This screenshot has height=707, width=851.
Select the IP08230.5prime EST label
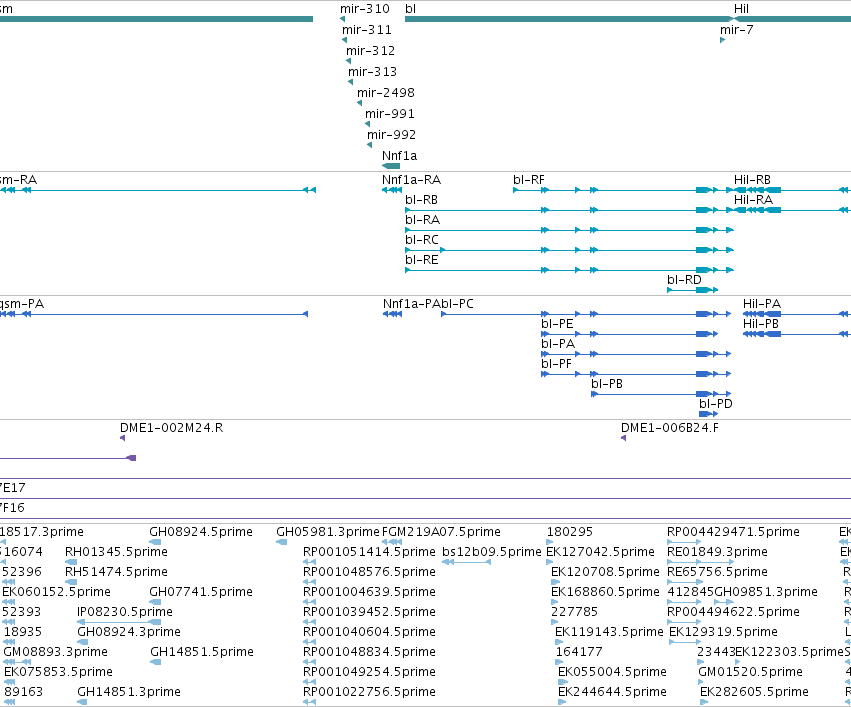pos(125,612)
